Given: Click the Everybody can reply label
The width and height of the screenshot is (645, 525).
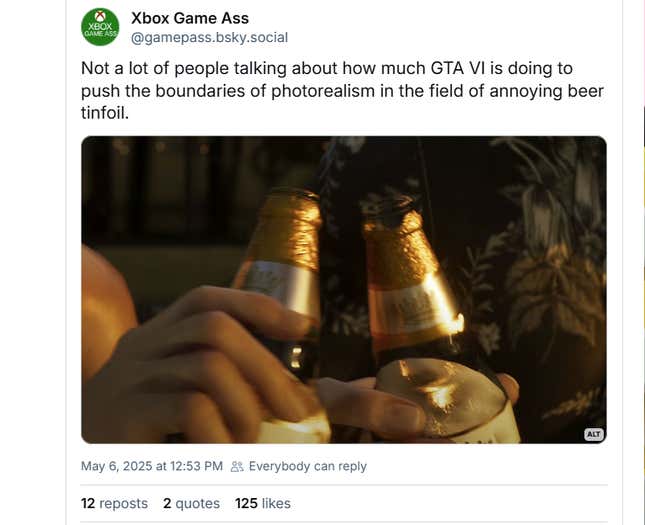Looking at the screenshot, I should [x=307, y=466].
